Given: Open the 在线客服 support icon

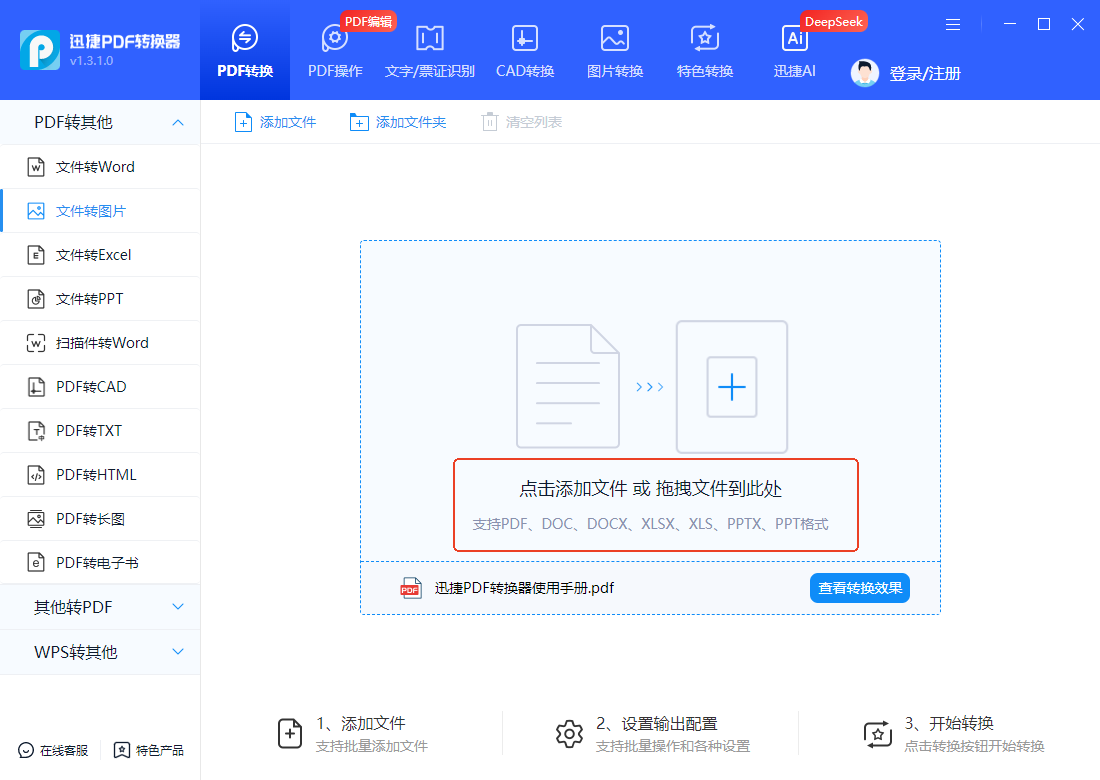Looking at the screenshot, I should pyautogui.click(x=26, y=751).
